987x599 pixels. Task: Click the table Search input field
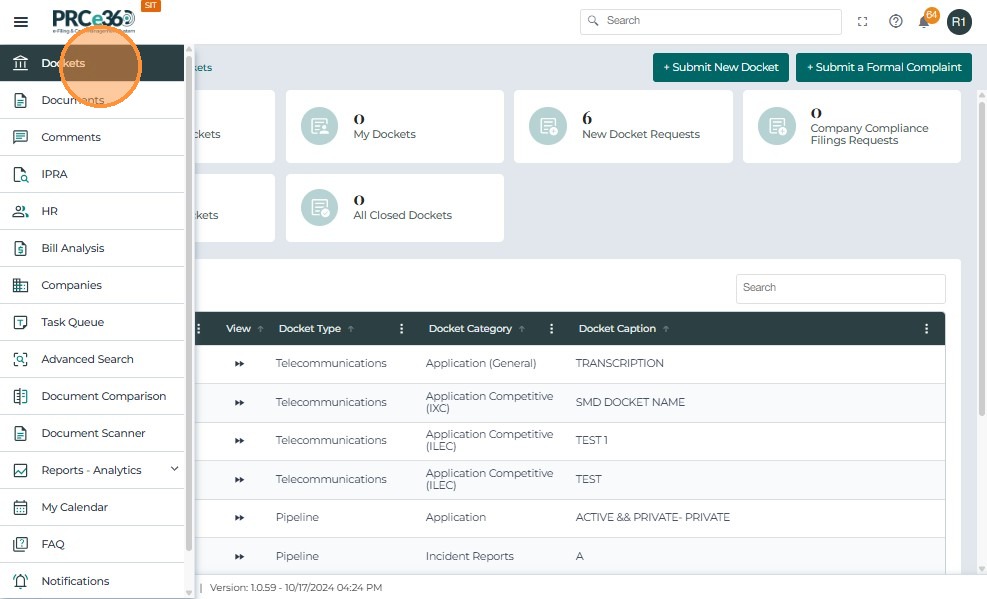840,288
